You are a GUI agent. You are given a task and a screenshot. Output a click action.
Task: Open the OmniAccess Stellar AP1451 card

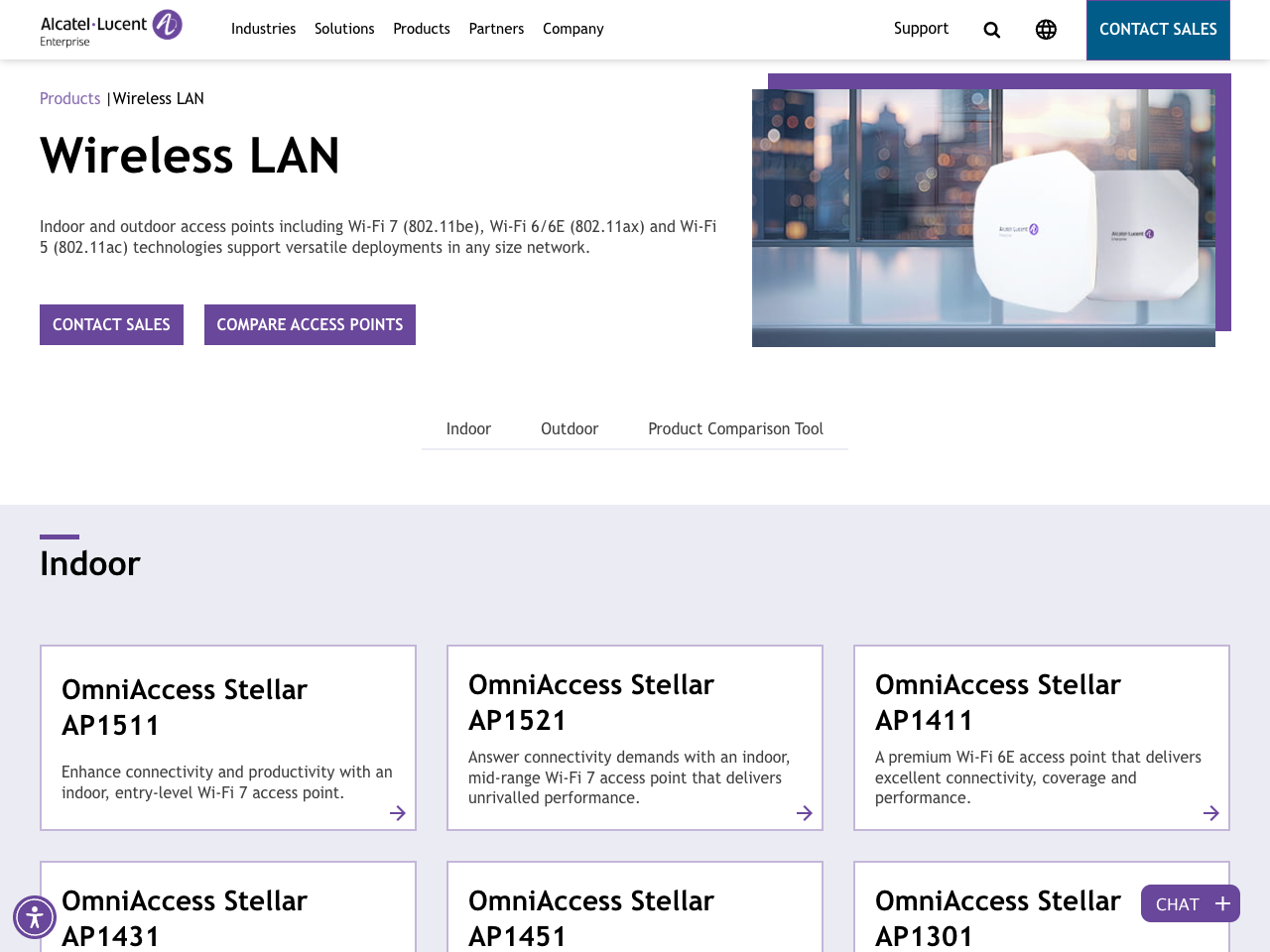635,907
